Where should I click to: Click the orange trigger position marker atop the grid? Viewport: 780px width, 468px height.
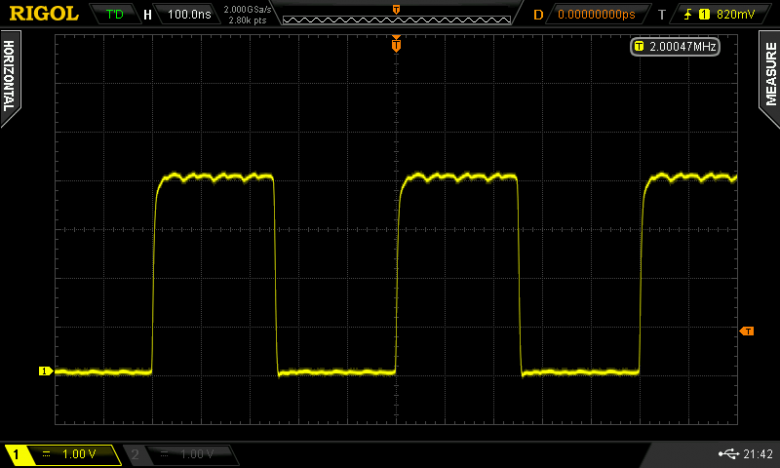coord(396,44)
